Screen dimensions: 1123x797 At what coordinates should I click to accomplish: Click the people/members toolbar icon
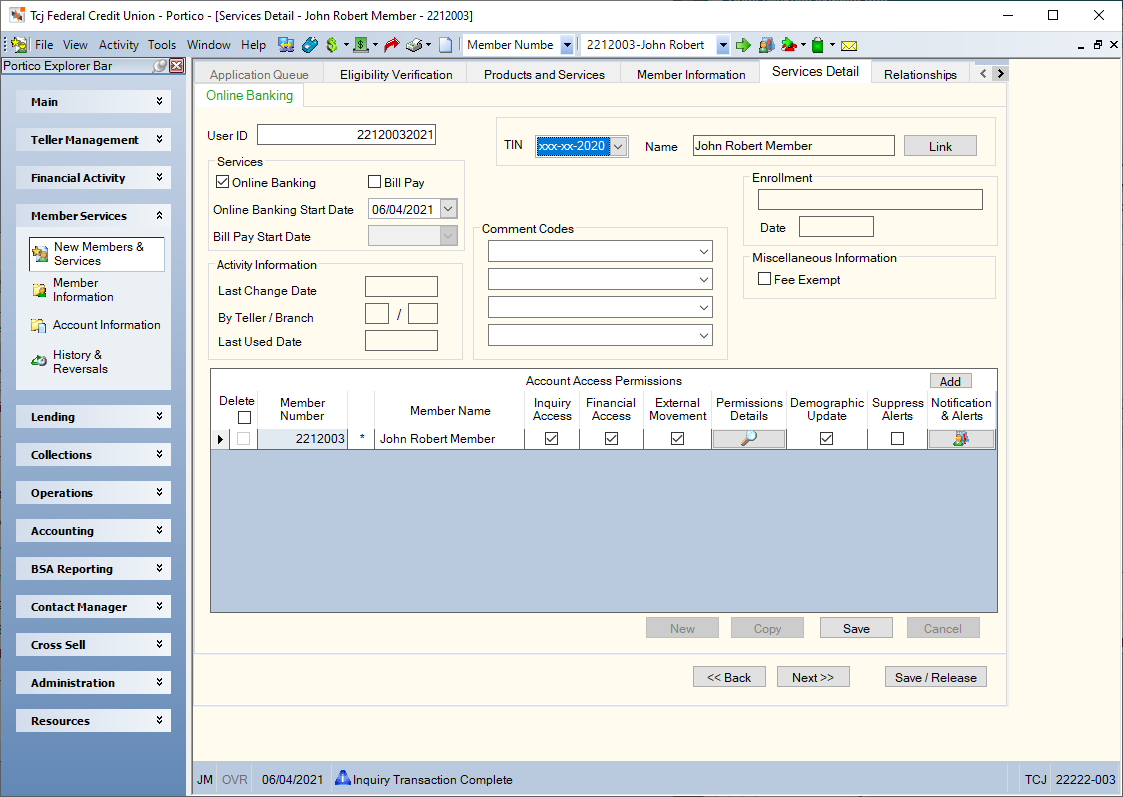pos(766,45)
